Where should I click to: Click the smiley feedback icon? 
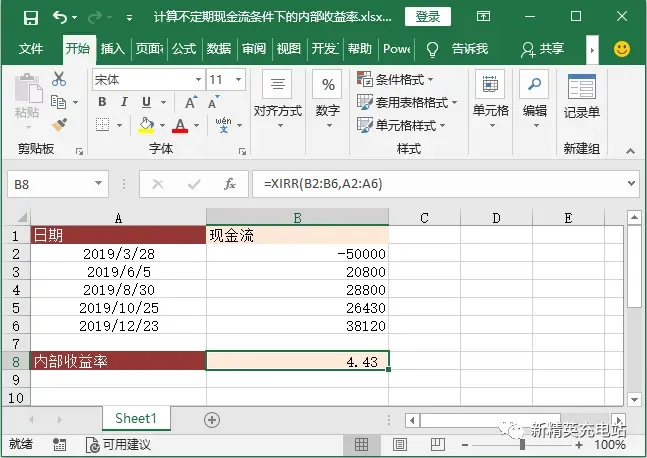pyautogui.click(x=622, y=49)
